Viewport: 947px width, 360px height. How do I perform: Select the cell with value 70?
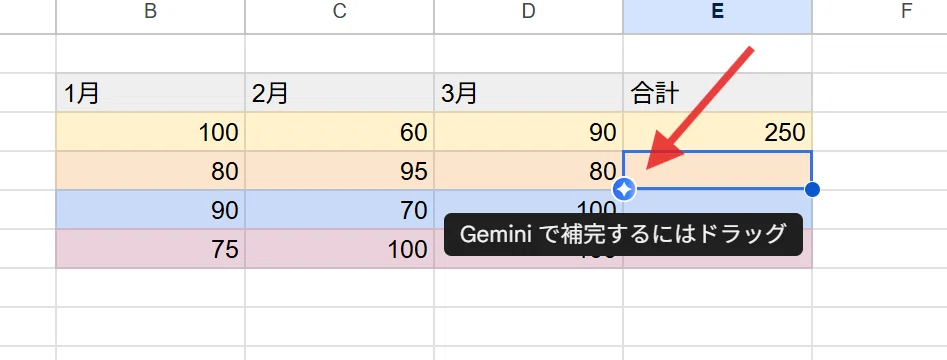339,210
